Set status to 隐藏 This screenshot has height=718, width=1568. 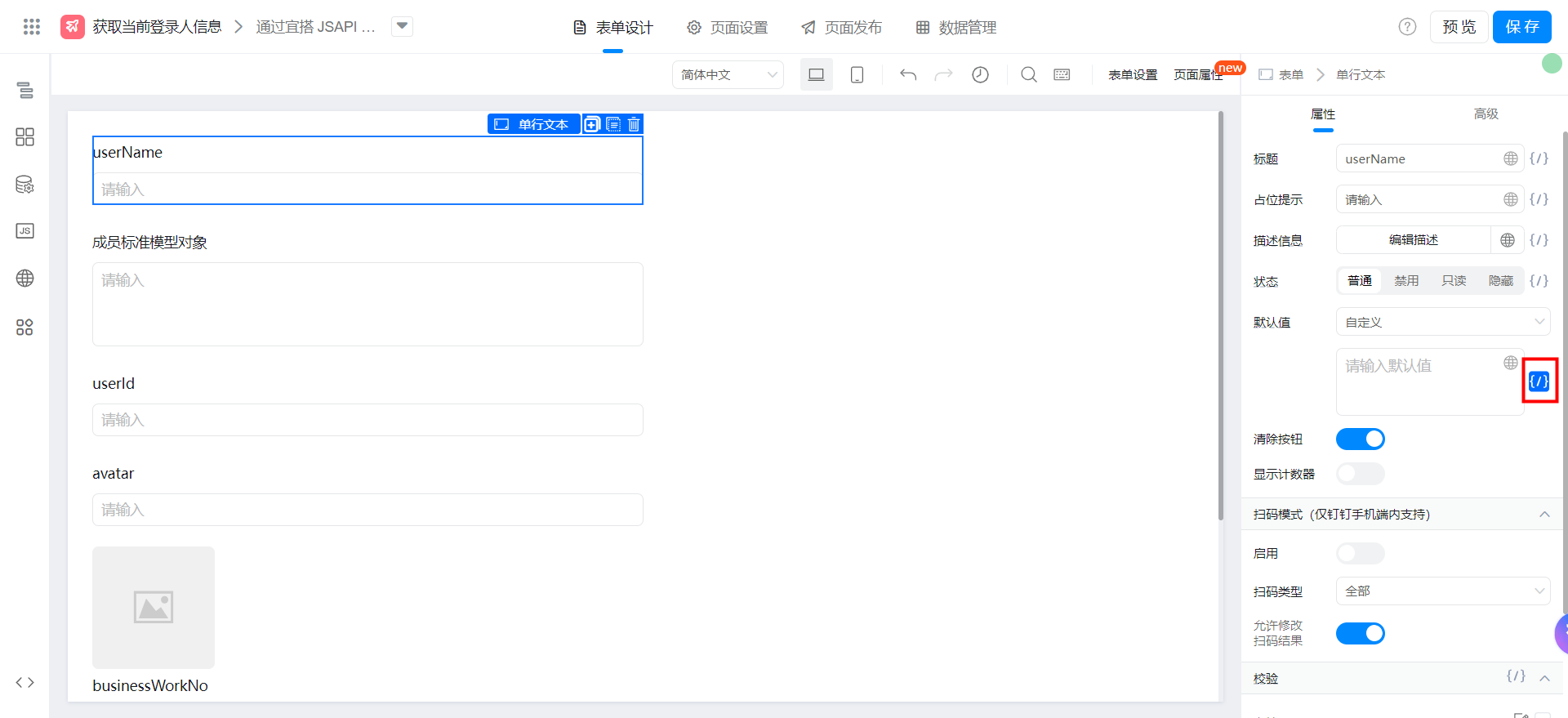click(1501, 281)
